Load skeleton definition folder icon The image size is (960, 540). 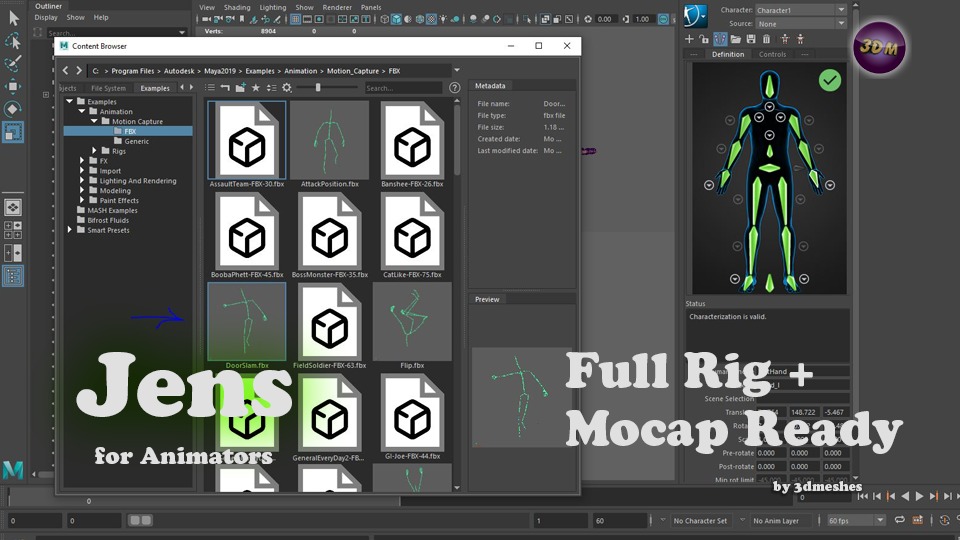[735, 39]
